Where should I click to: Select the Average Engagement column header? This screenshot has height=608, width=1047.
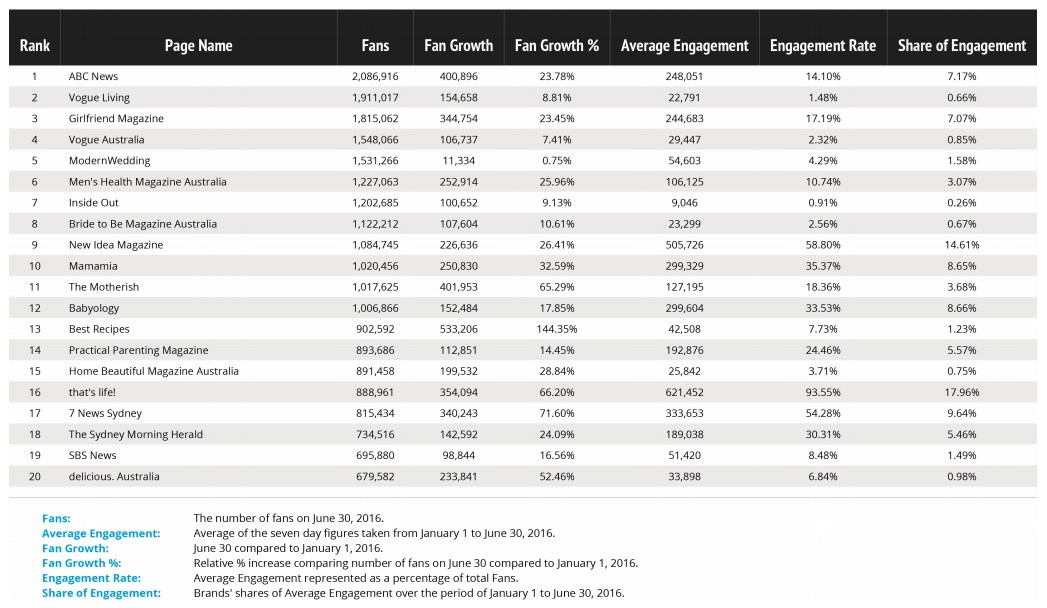pyautogui.click(x=684, y=45)
